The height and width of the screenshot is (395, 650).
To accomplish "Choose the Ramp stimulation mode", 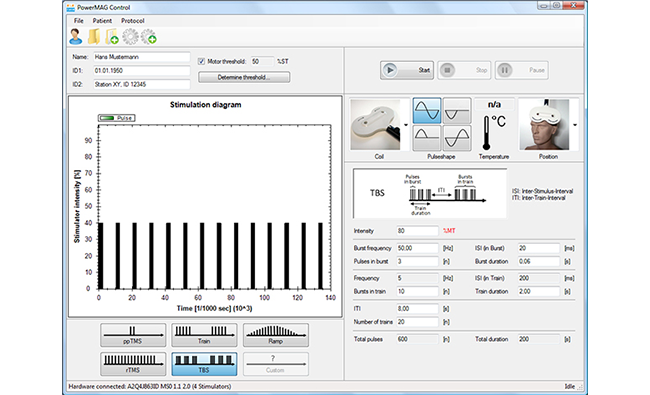I will tap(276, 335).
